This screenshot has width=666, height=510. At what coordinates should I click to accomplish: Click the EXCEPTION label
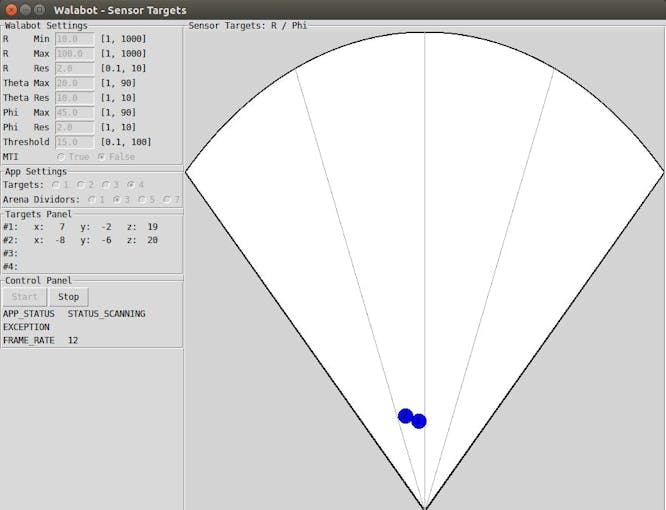pyautogui.click(x=26, y=327)
